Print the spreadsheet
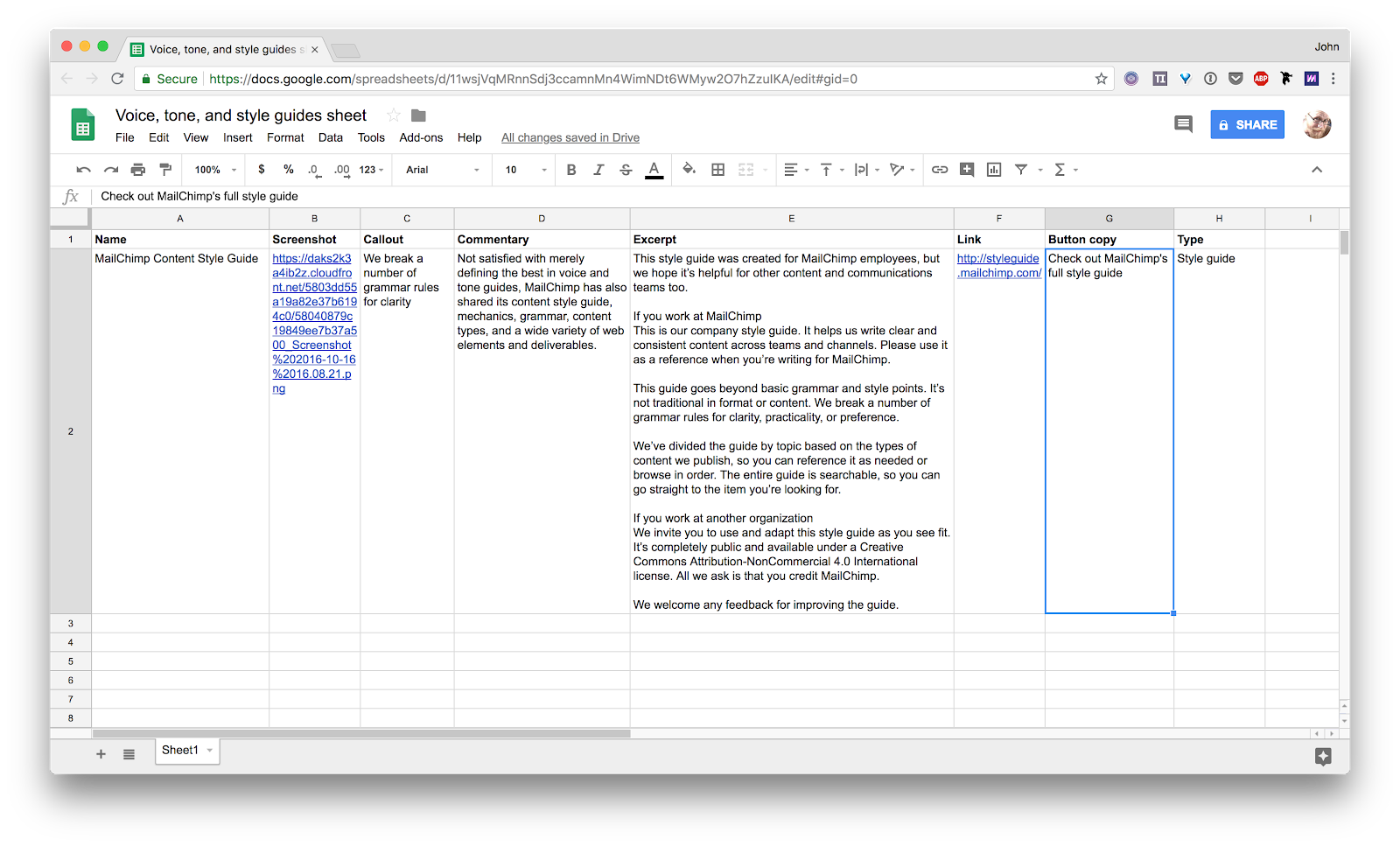 click(x=138, y=170)
